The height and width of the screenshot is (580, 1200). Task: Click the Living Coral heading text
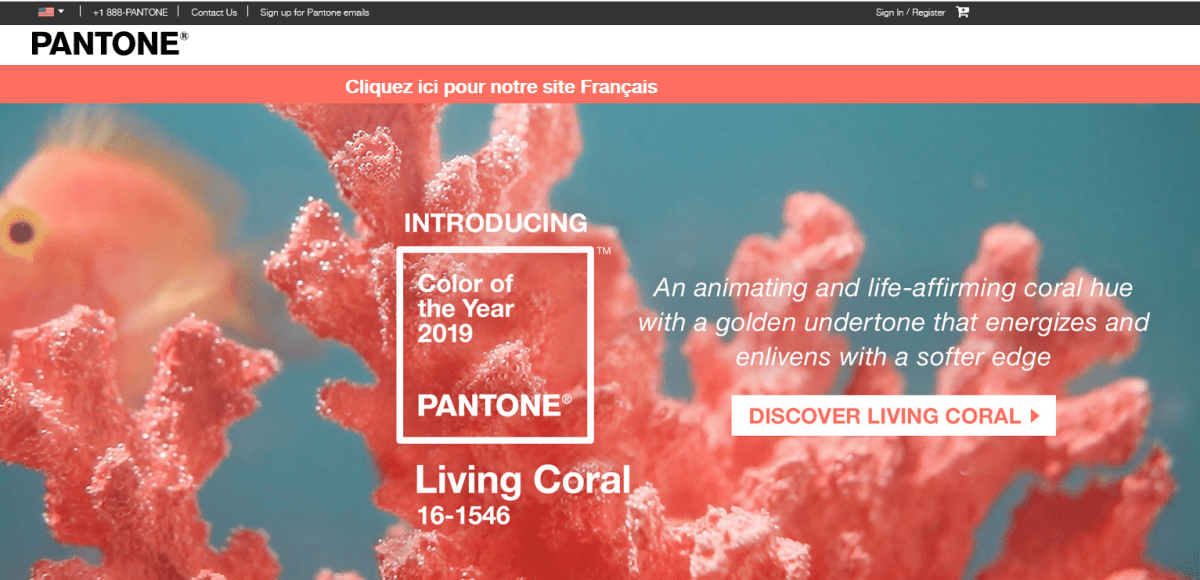point(523,480)
